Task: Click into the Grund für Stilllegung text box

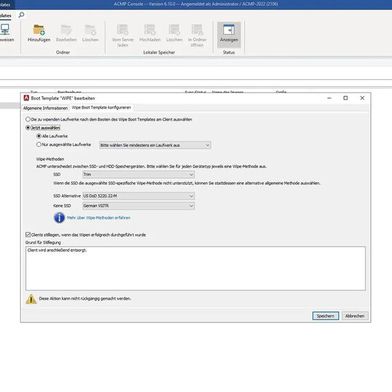Action: tap(195, 269)
